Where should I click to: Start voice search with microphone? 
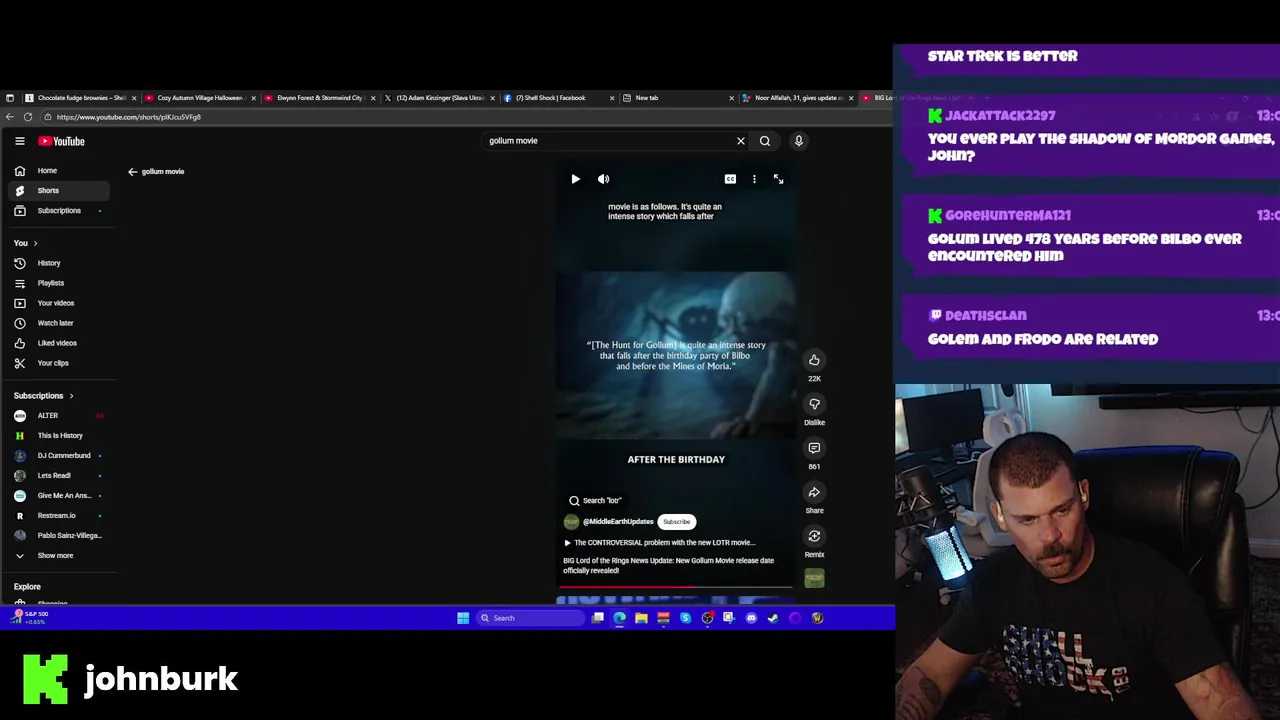point(798,141)
